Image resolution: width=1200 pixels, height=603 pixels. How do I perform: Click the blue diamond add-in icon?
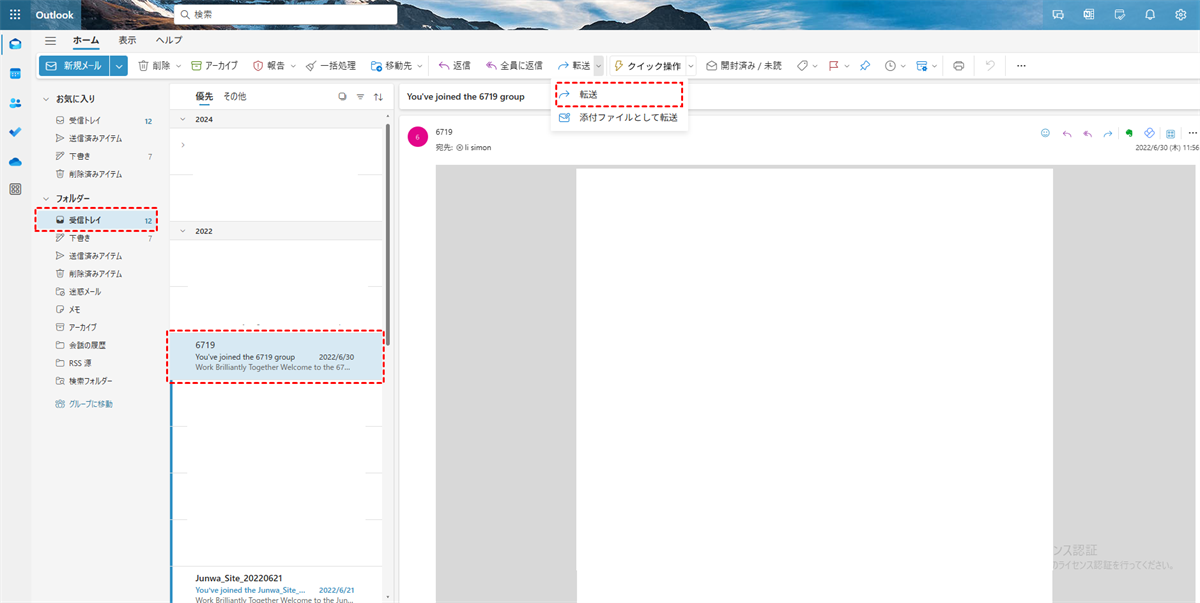pos(1150,133)
